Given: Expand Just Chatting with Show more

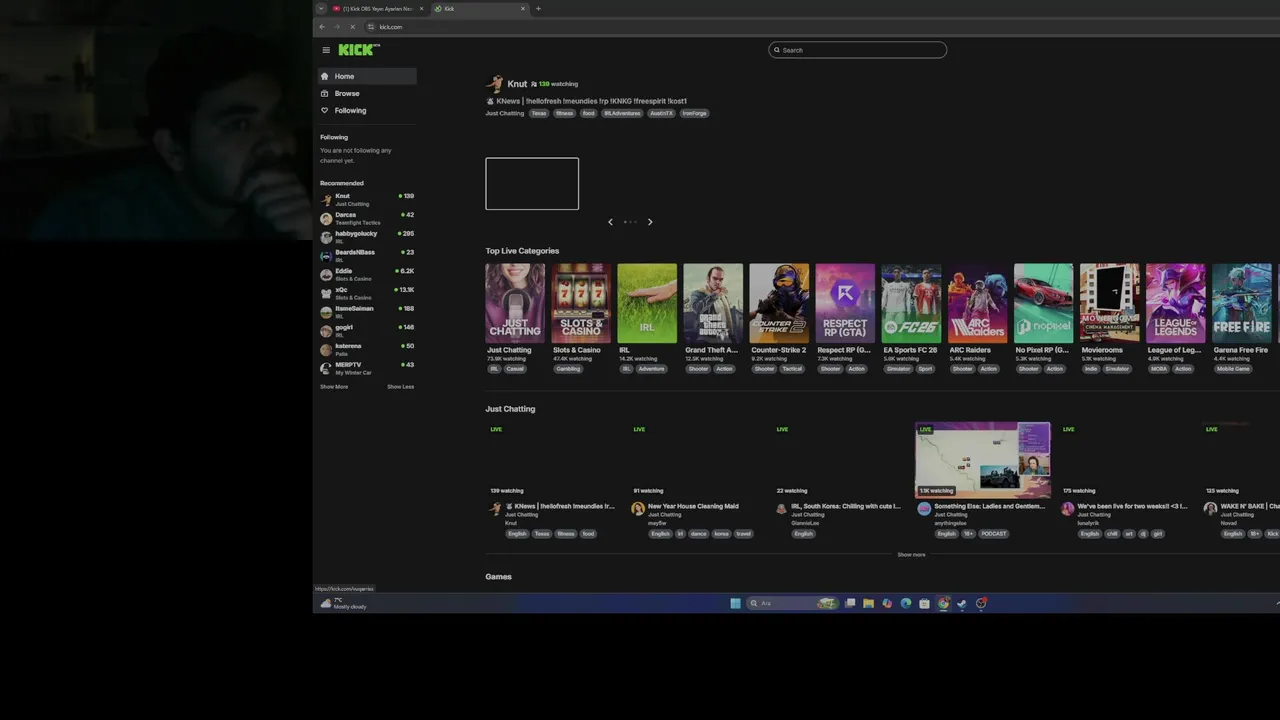Looking at the screenshot, I should pyautogui.click(x=911, y=555).
